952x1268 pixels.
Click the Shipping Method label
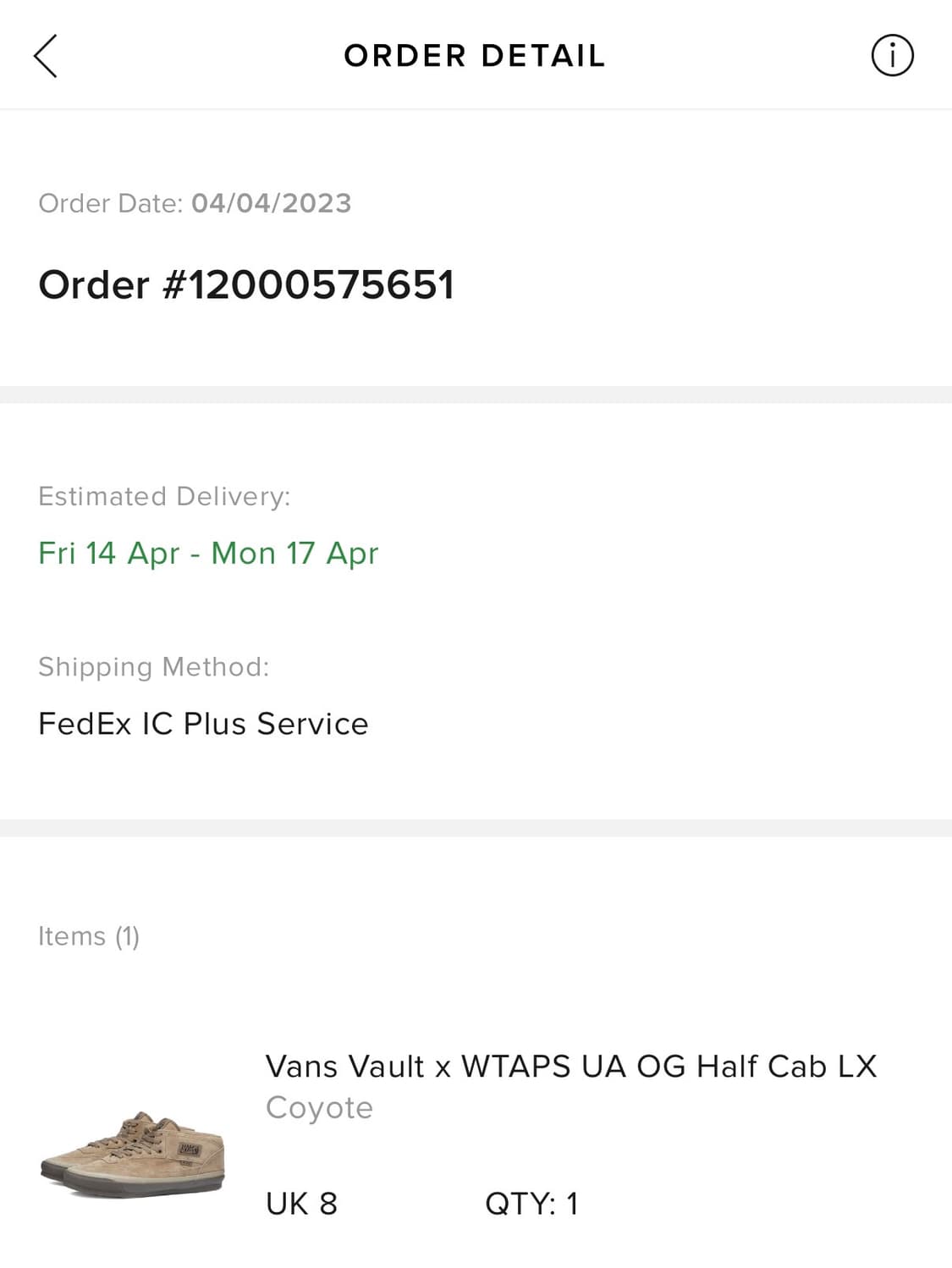tap(154, 667)
